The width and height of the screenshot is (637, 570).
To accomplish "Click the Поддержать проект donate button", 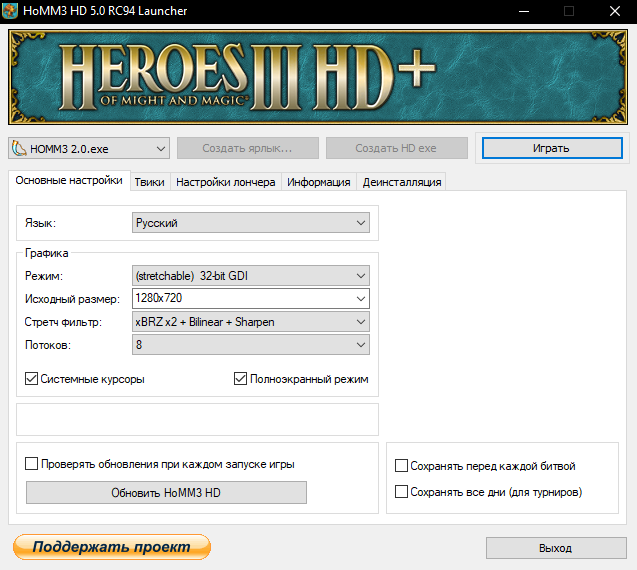I will pyautogui.click(x=112, y=547).
